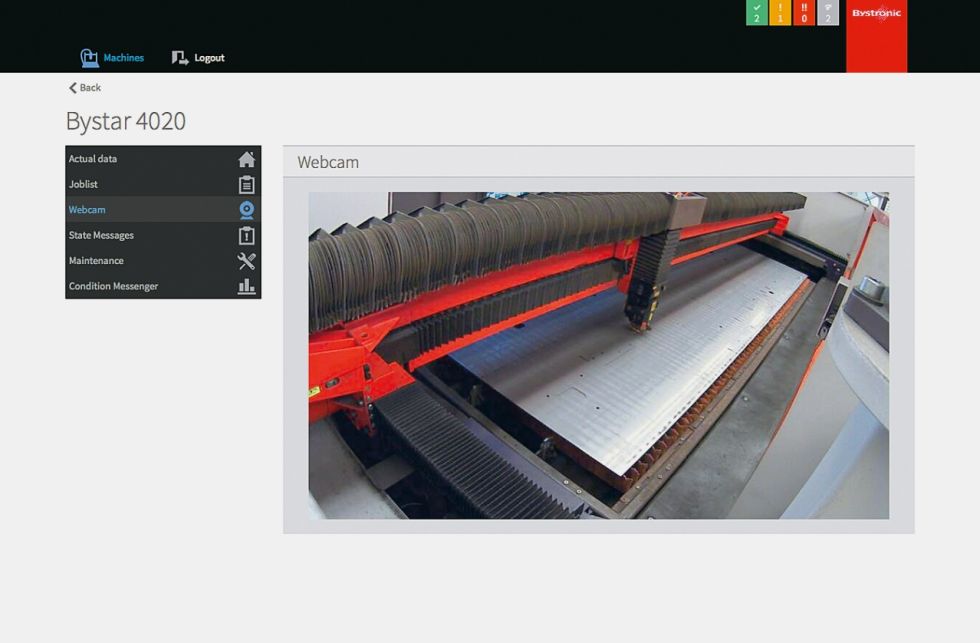980x643 pixels.
Task: Open the Machines navigation item
Action: (x=112, y=57)
